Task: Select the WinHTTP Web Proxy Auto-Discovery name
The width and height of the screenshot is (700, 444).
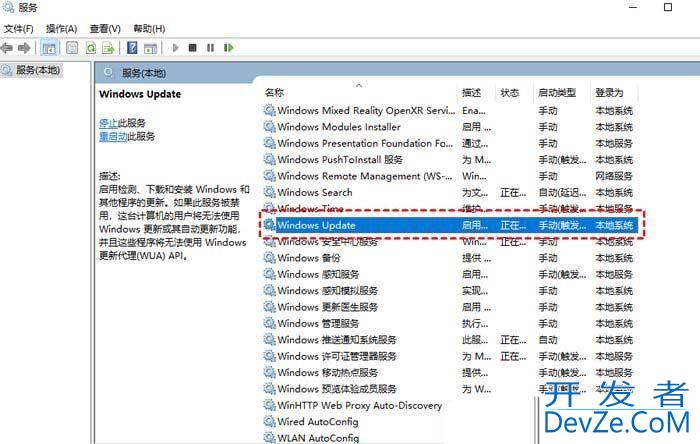Action: tap(359, 405)
